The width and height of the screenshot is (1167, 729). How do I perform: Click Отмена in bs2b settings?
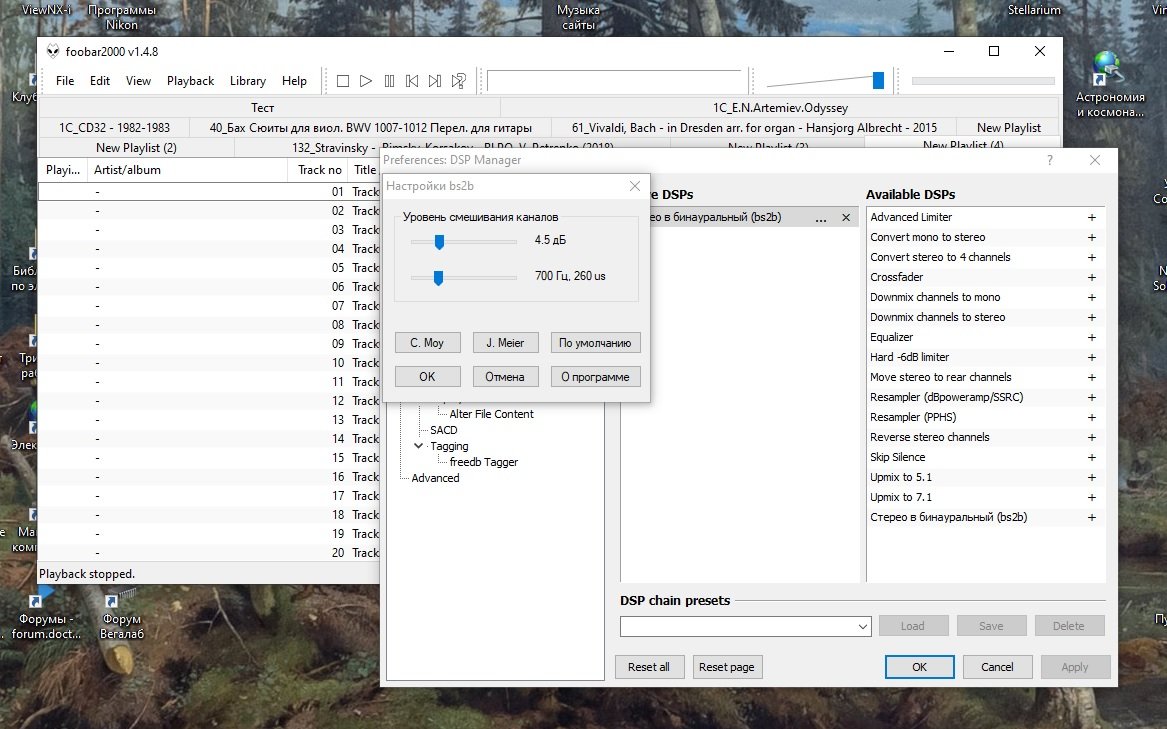point(505,377)
